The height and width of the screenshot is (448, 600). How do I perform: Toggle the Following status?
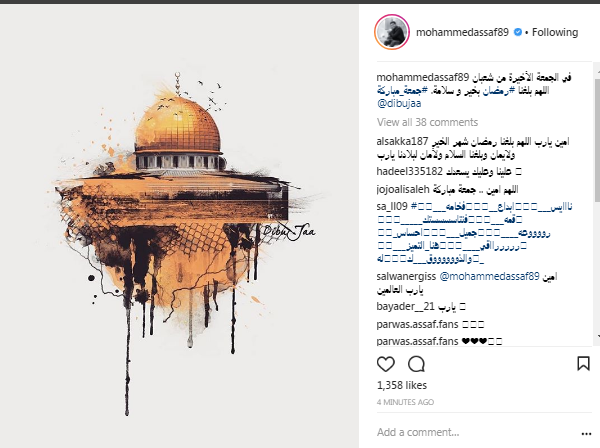tap(555, 32)
